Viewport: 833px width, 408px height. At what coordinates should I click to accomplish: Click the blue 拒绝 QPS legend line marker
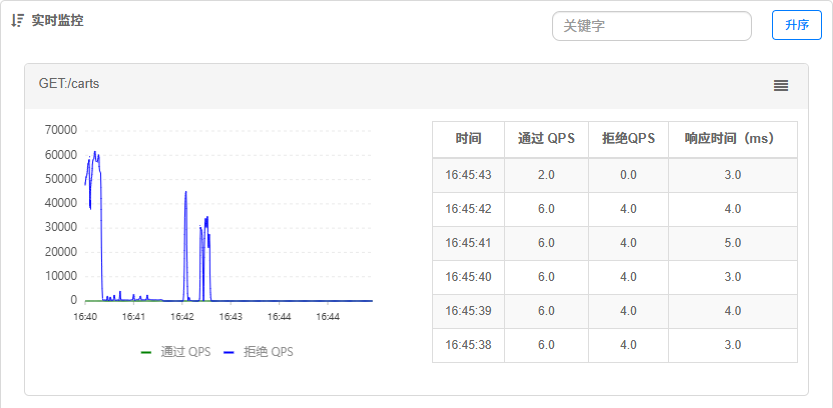229,353
